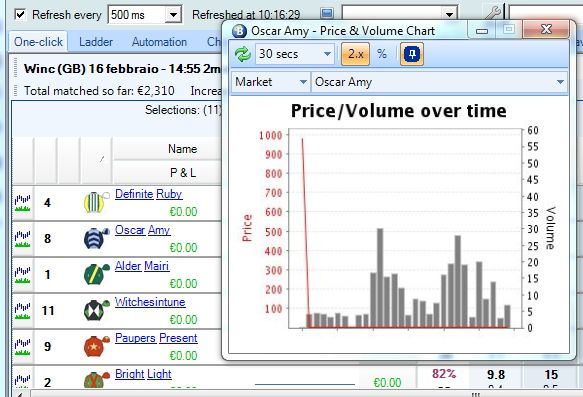Click the green refresh chart icon
This screenshot has height=397, width=583.
tap(242, 54)
